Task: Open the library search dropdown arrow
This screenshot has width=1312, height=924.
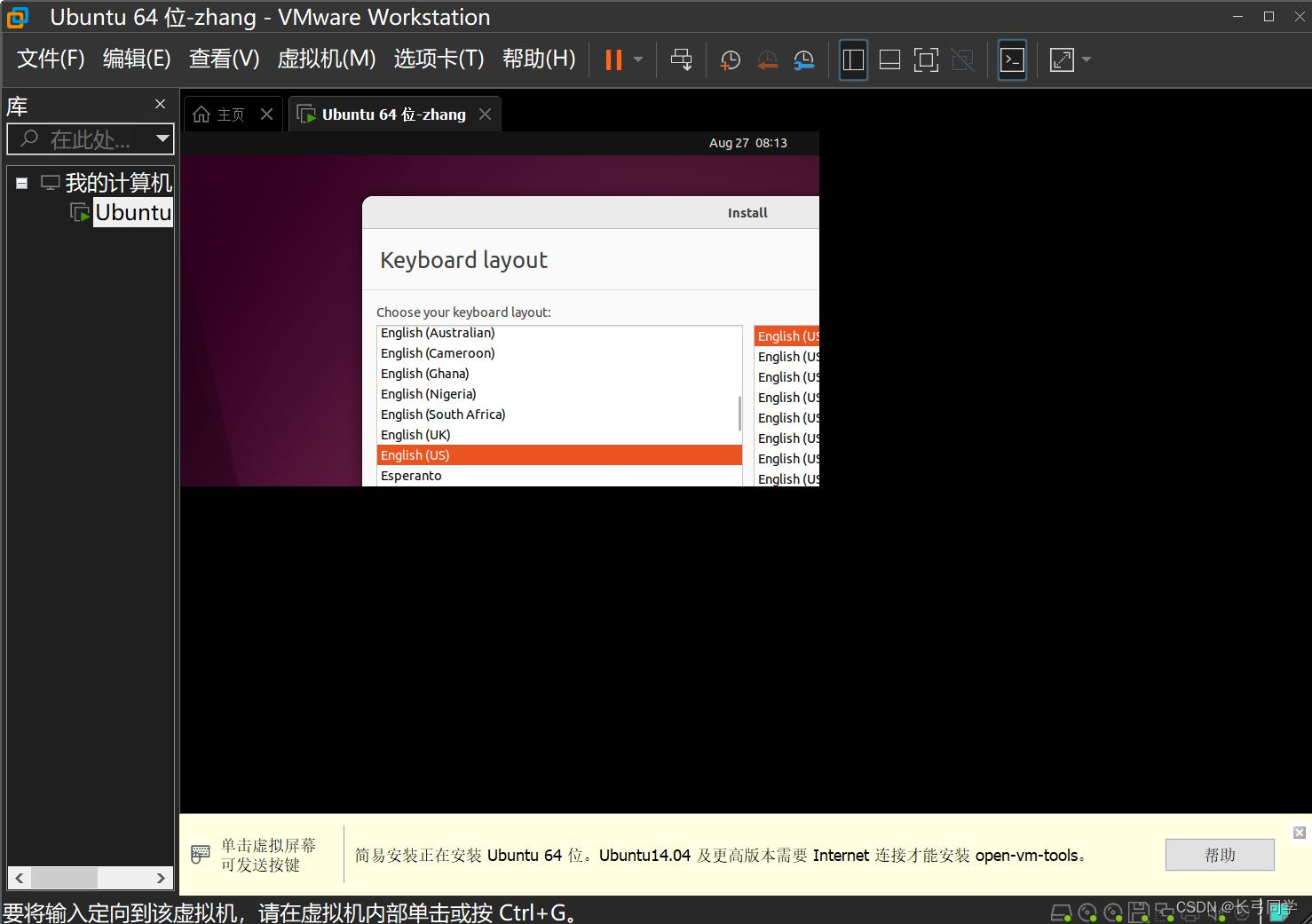Action: point(162,138)
